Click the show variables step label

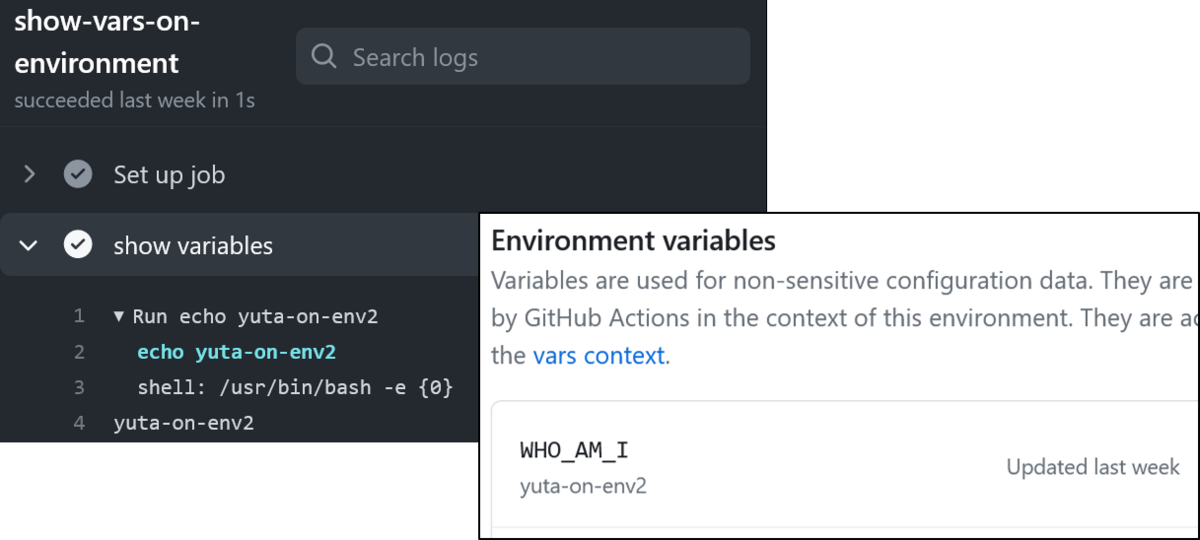[193, 246]
